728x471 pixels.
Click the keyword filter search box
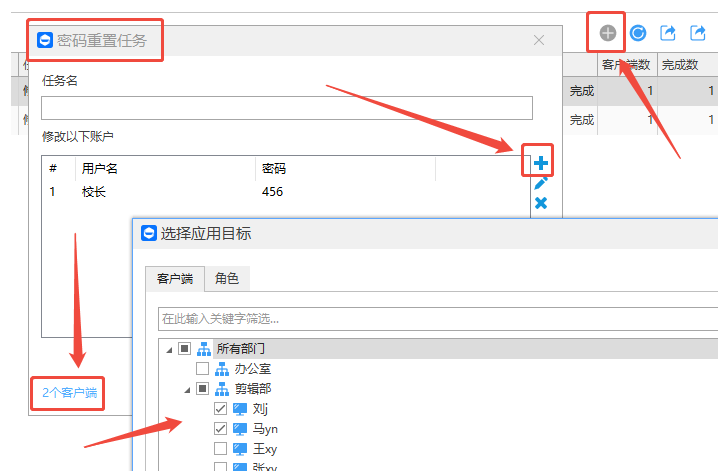[438, 319]
